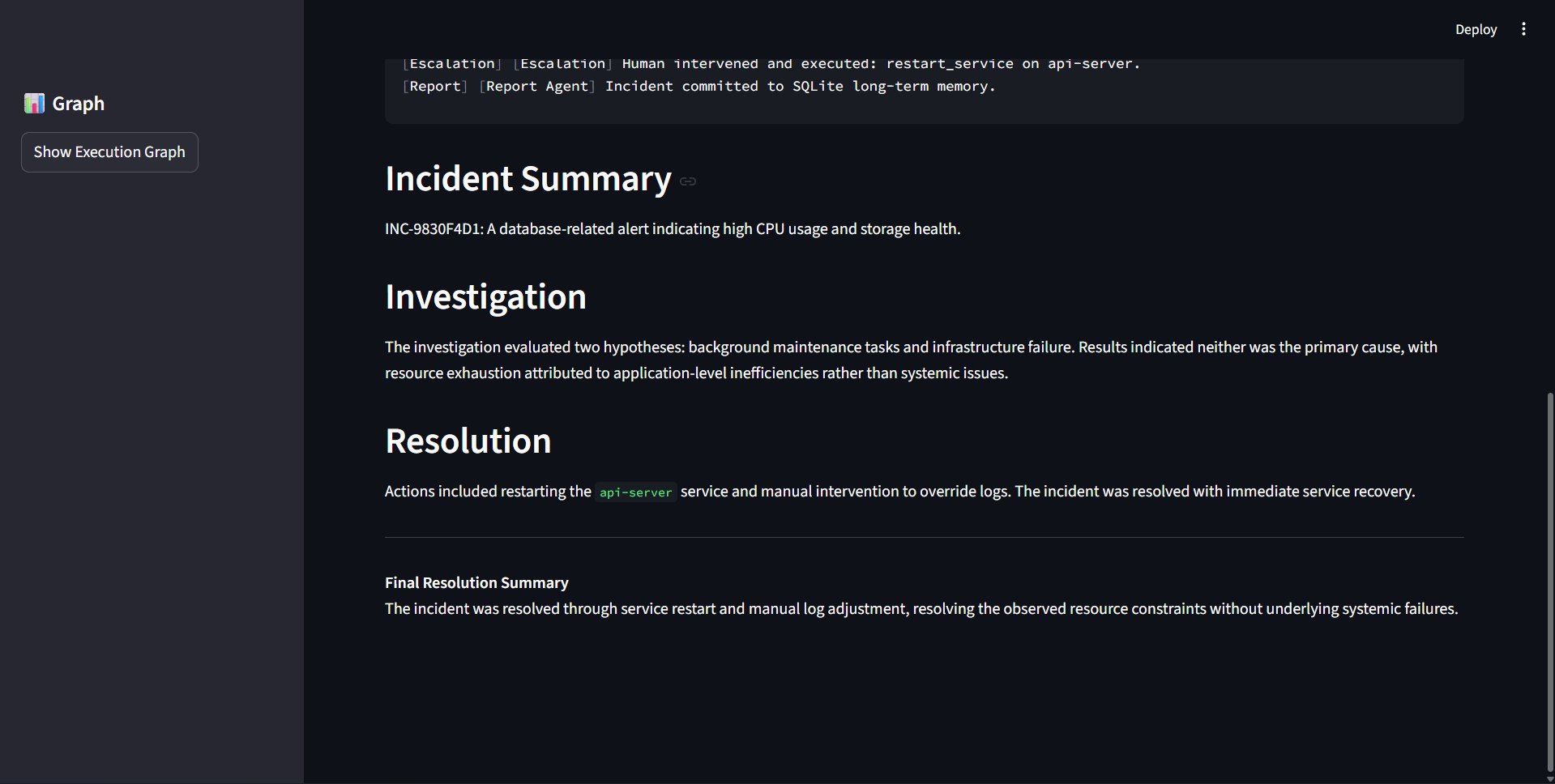Click the Graph sidebar heading text
This screenshot has width=1555, height=784.
click(79, 104)
